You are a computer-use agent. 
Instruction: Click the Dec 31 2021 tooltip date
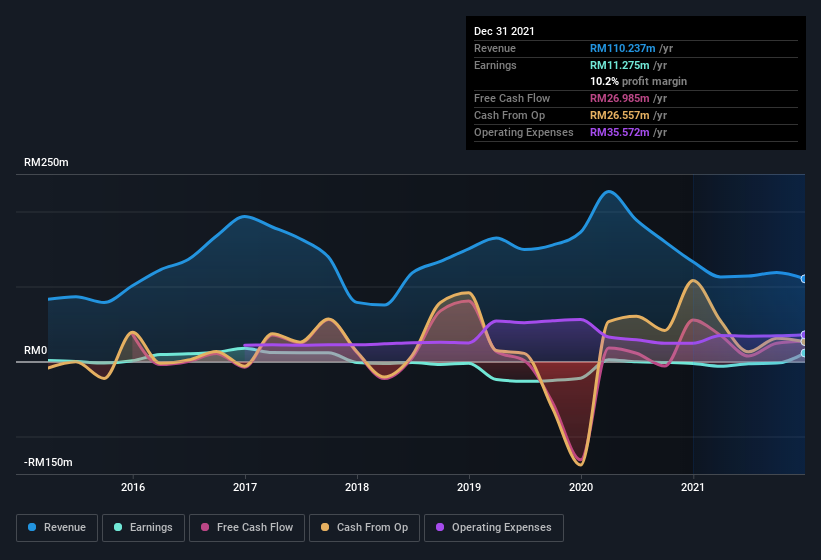504,31
